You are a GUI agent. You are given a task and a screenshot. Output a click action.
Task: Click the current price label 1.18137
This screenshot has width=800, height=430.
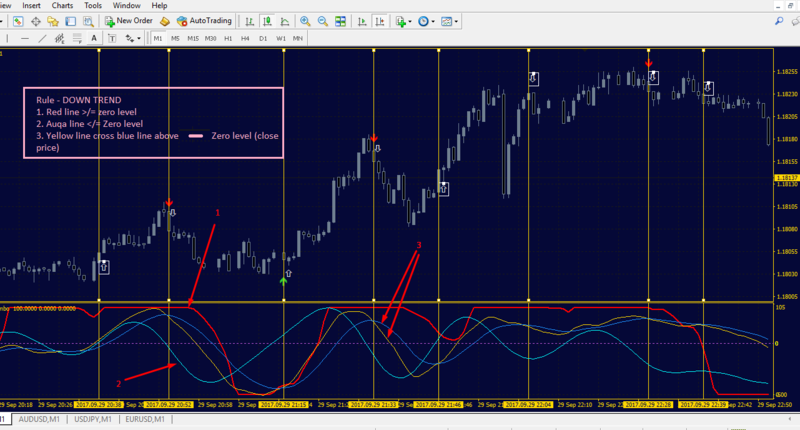click(x=786, y=178)
